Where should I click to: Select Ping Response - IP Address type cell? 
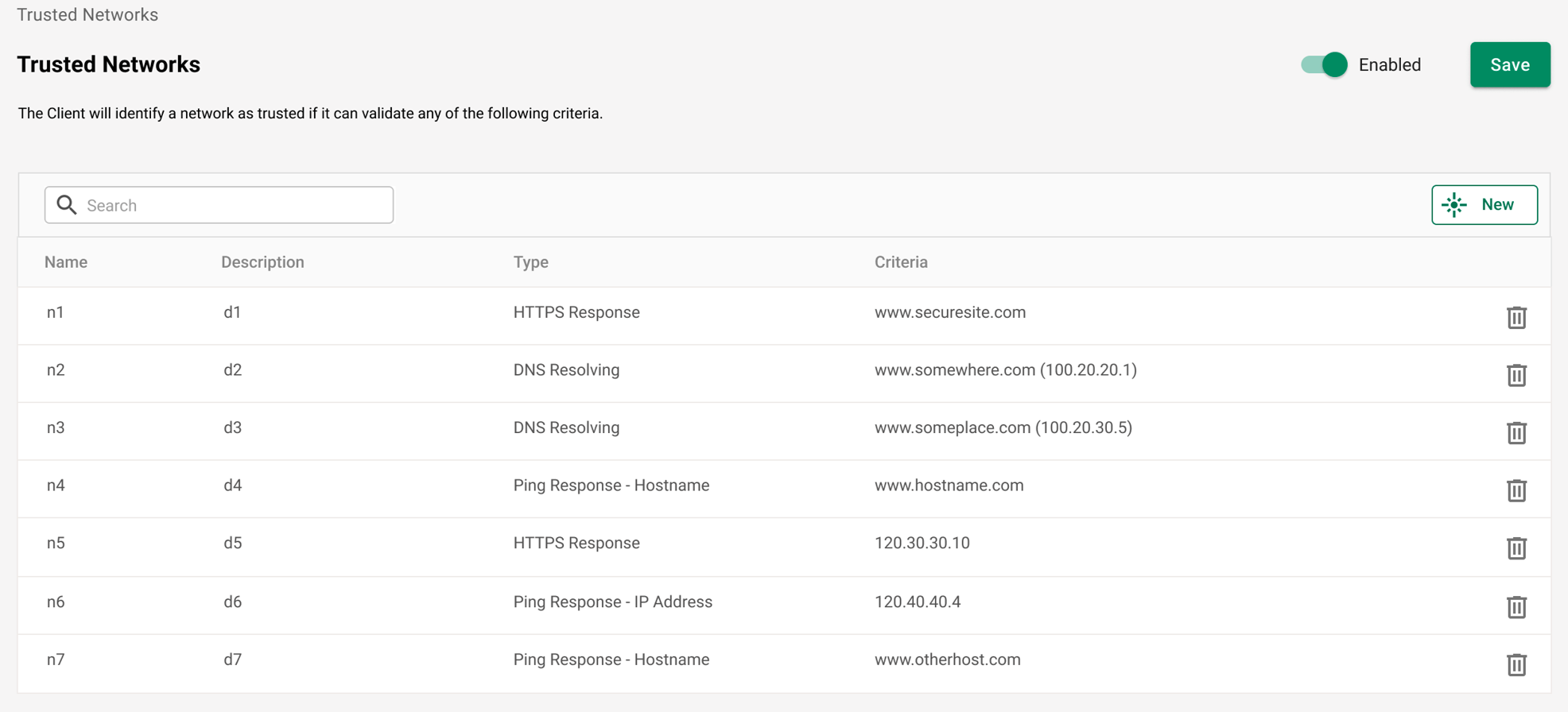click(612, 602)
